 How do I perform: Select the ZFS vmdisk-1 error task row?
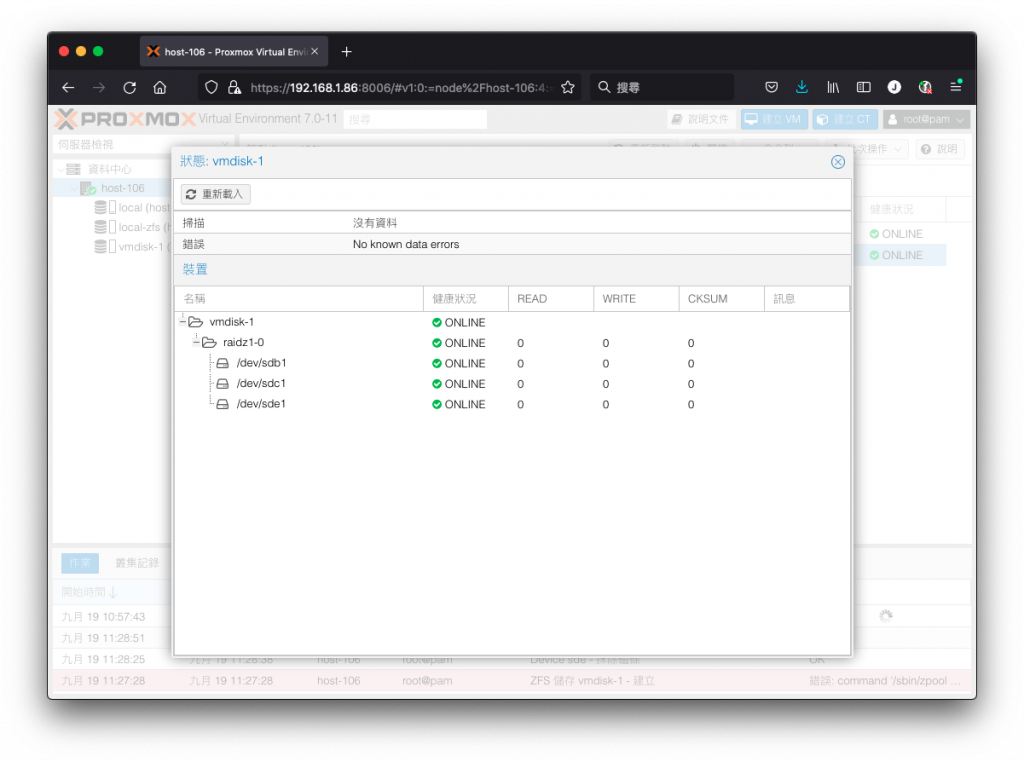click(x=512, y=680)
